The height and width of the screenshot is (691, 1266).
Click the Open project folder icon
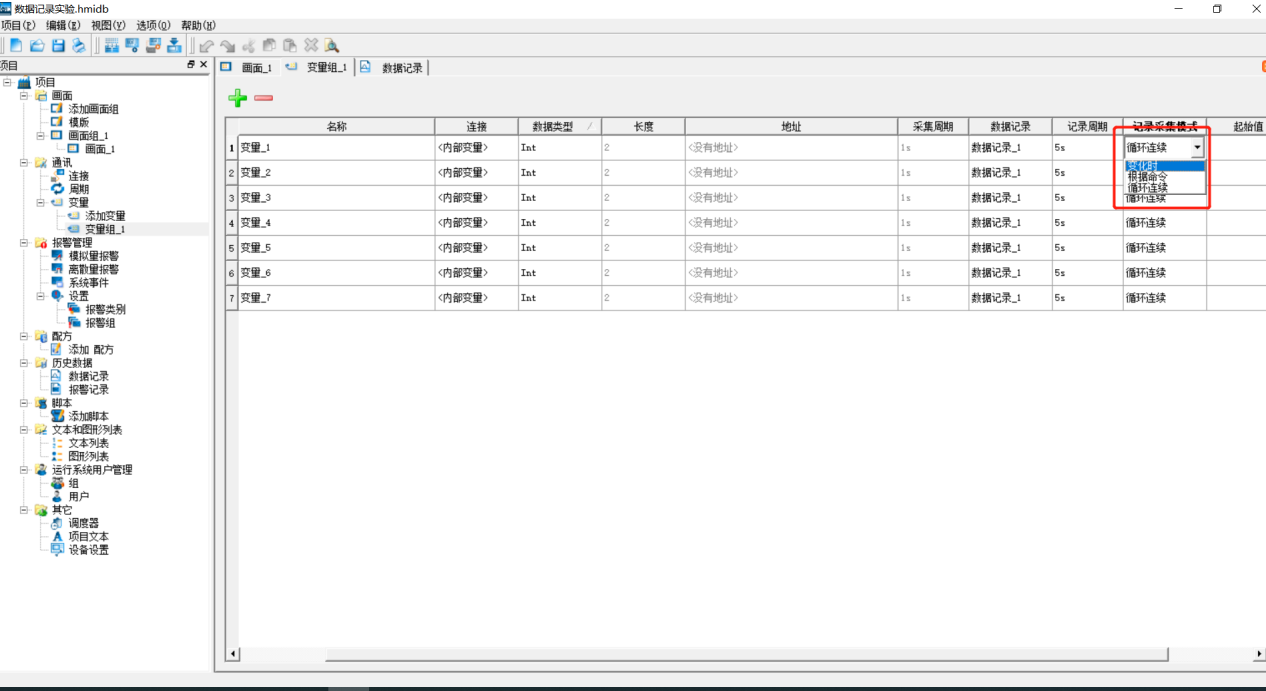point(37,45)
